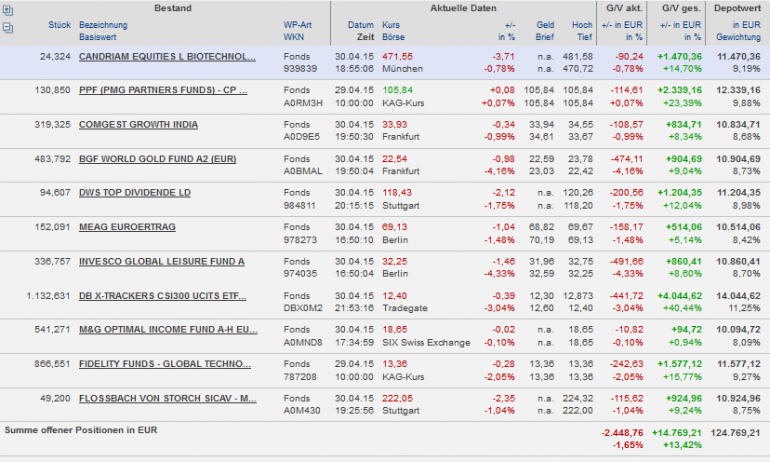Click total overall gain +14.769,21
The height and width of the screenshot is (462, 770).
click(677, 433)
